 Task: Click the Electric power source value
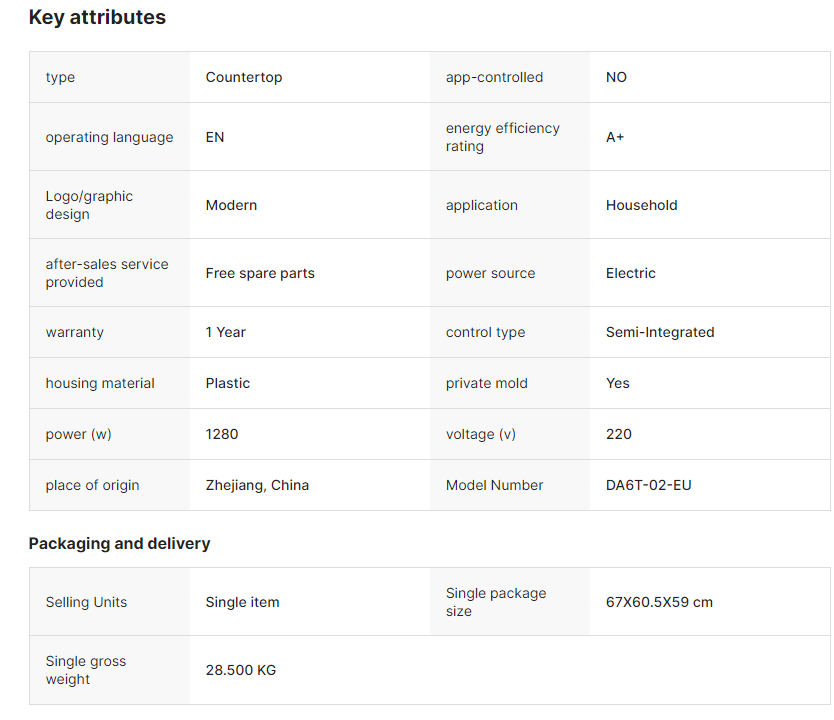coord(631,273)
